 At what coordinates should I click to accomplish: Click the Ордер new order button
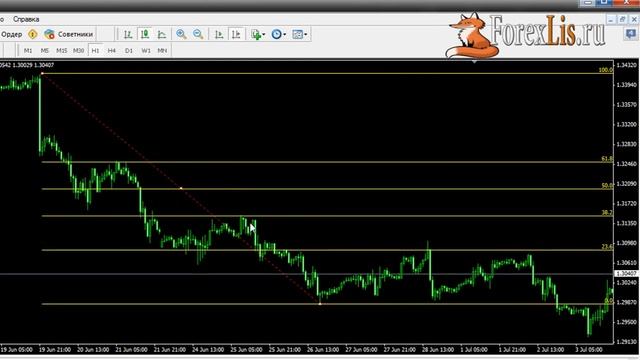(11, 34)
